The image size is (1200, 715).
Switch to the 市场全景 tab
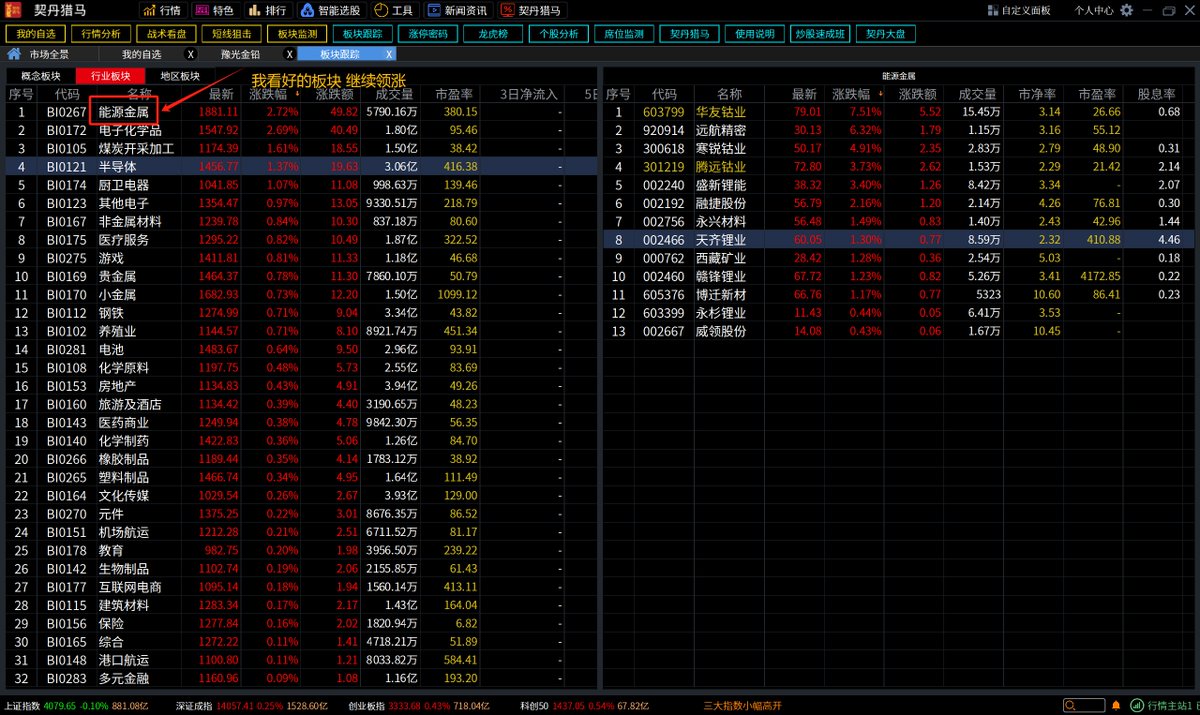pos(49,54)
